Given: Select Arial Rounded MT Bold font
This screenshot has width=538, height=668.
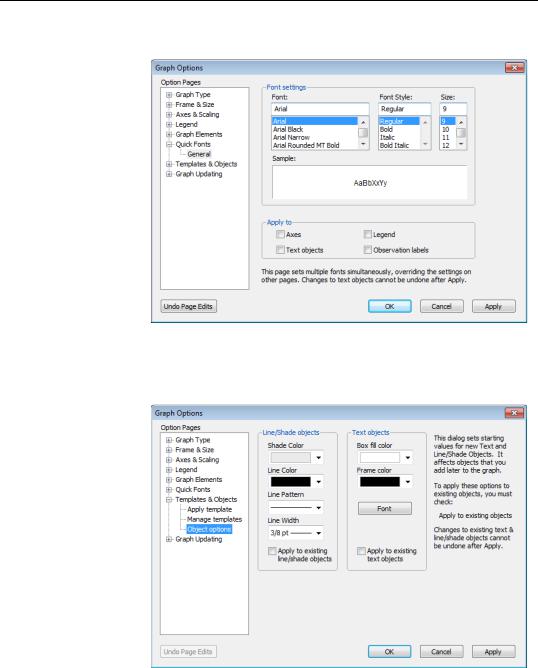Looking at the screenshot, I should pyautogui.click(x=306, y=145).
